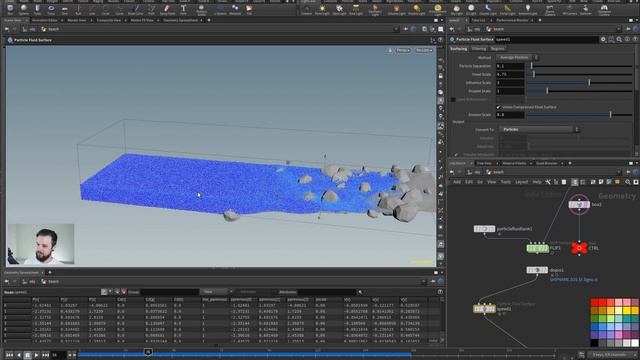Click the current frame marker on timeline

click(x=148, y=352)
